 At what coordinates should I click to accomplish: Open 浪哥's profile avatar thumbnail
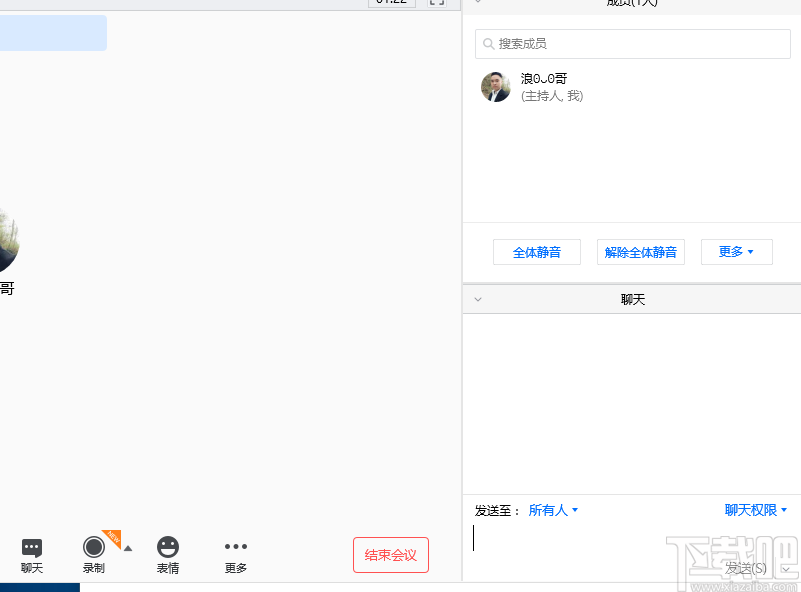click(495, 87)
